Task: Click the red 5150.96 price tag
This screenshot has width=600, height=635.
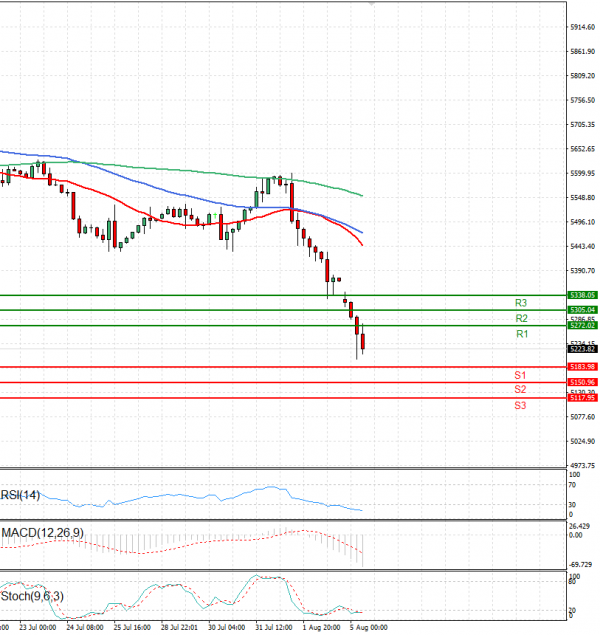Action: point(582,382)
